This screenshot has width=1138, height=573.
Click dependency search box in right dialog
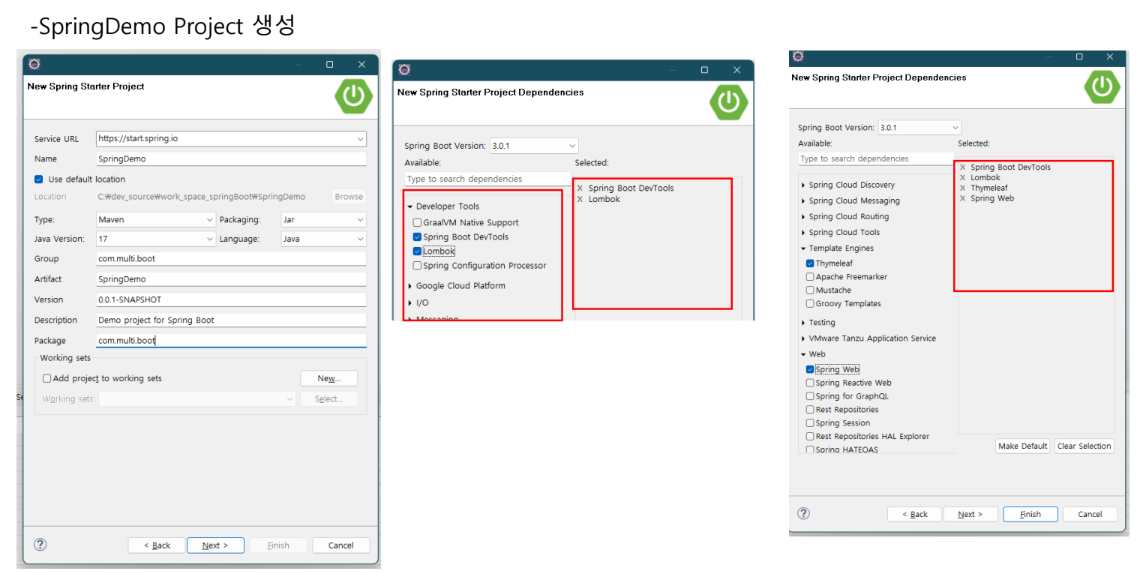[876, 158]
